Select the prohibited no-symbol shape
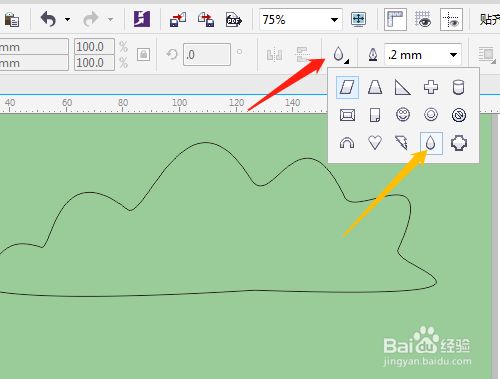Screen dimensions: 500x379 point(459,115)
